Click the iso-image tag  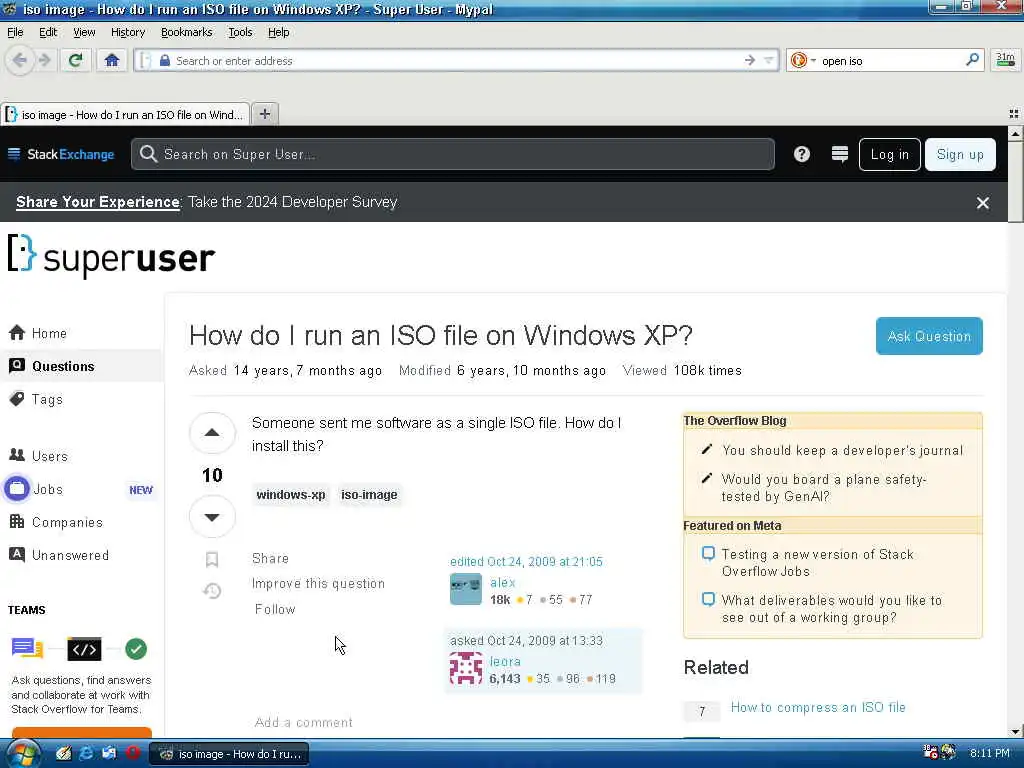[369, 494]
